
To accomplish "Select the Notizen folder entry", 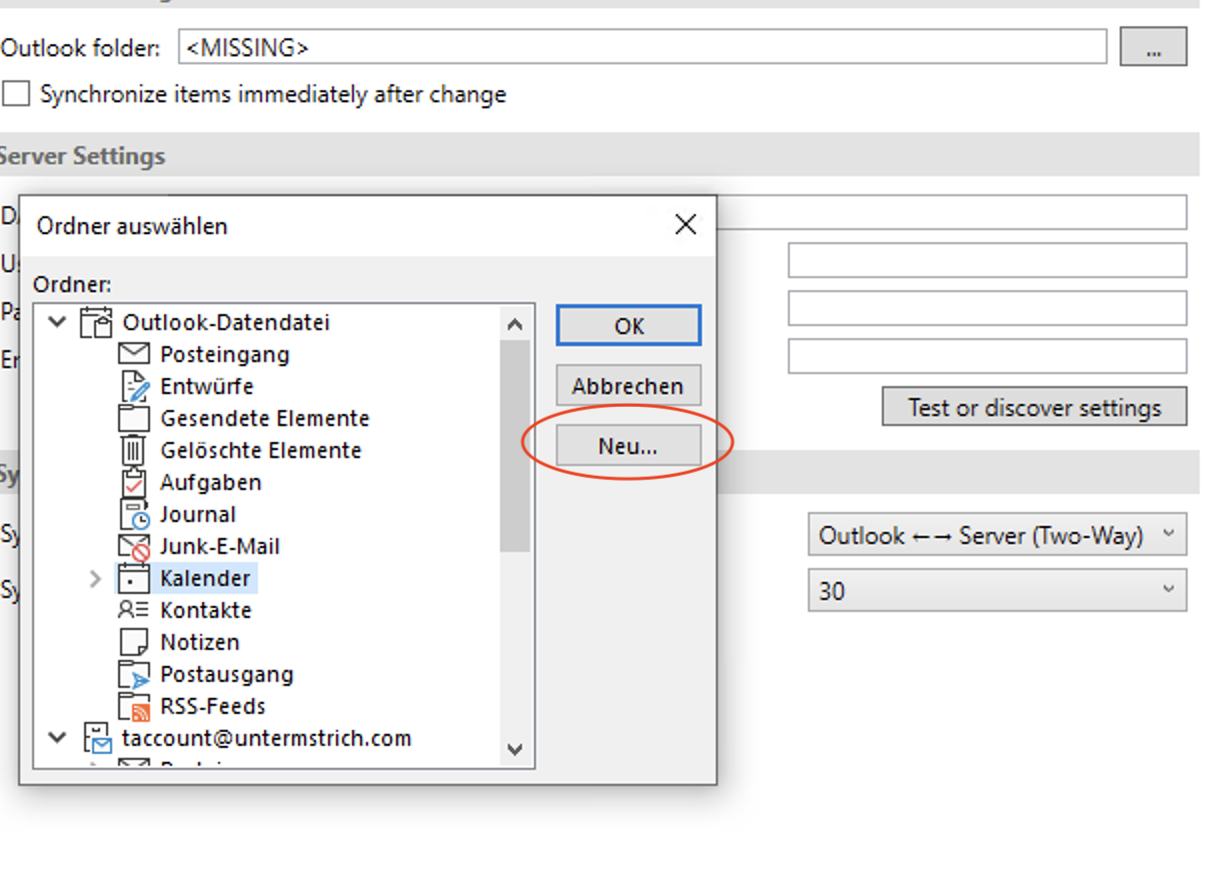I will pyautogui.click(x=199, y=642).
